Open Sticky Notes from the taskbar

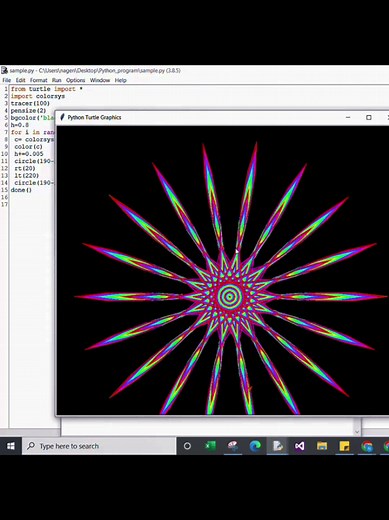click(344, 446)
